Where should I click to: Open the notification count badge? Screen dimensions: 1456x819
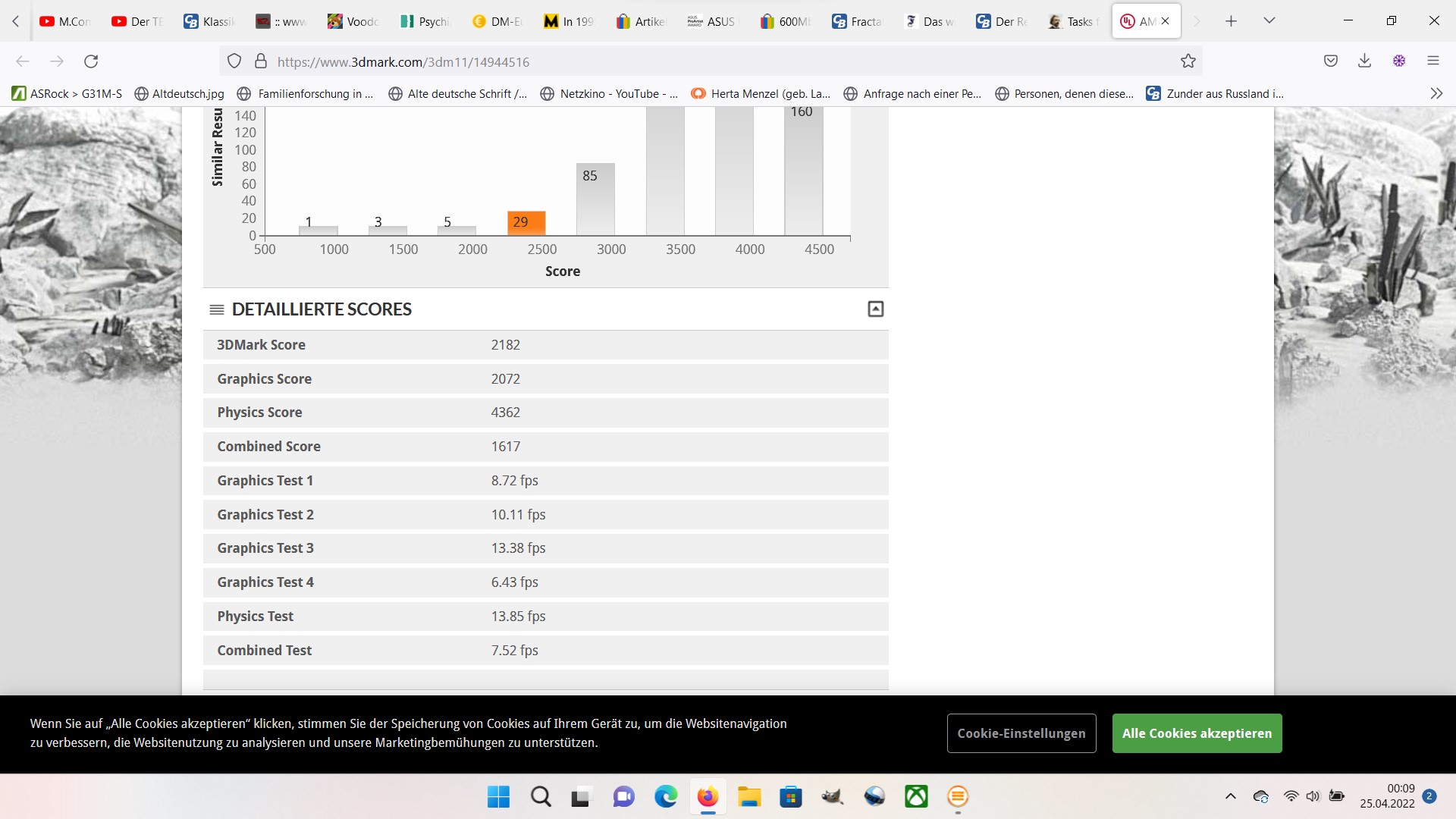[1429, 796]
